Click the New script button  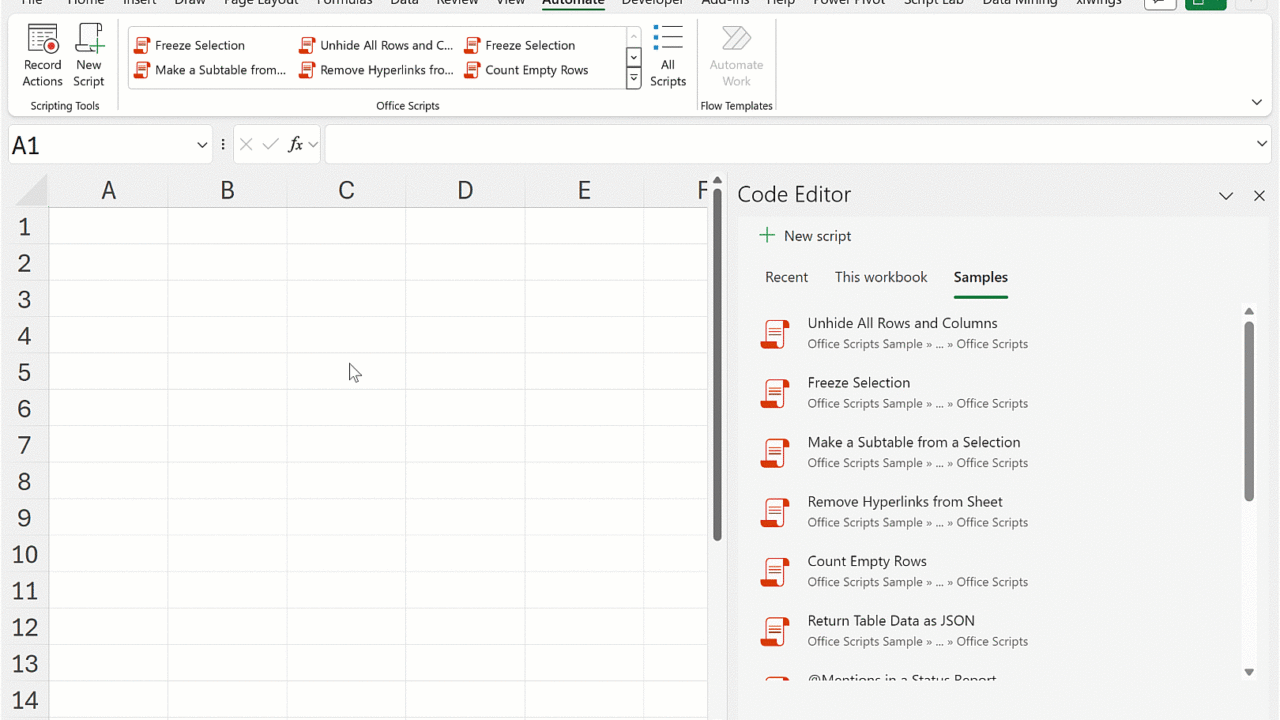pyautogui.click(x=806, y=236)
